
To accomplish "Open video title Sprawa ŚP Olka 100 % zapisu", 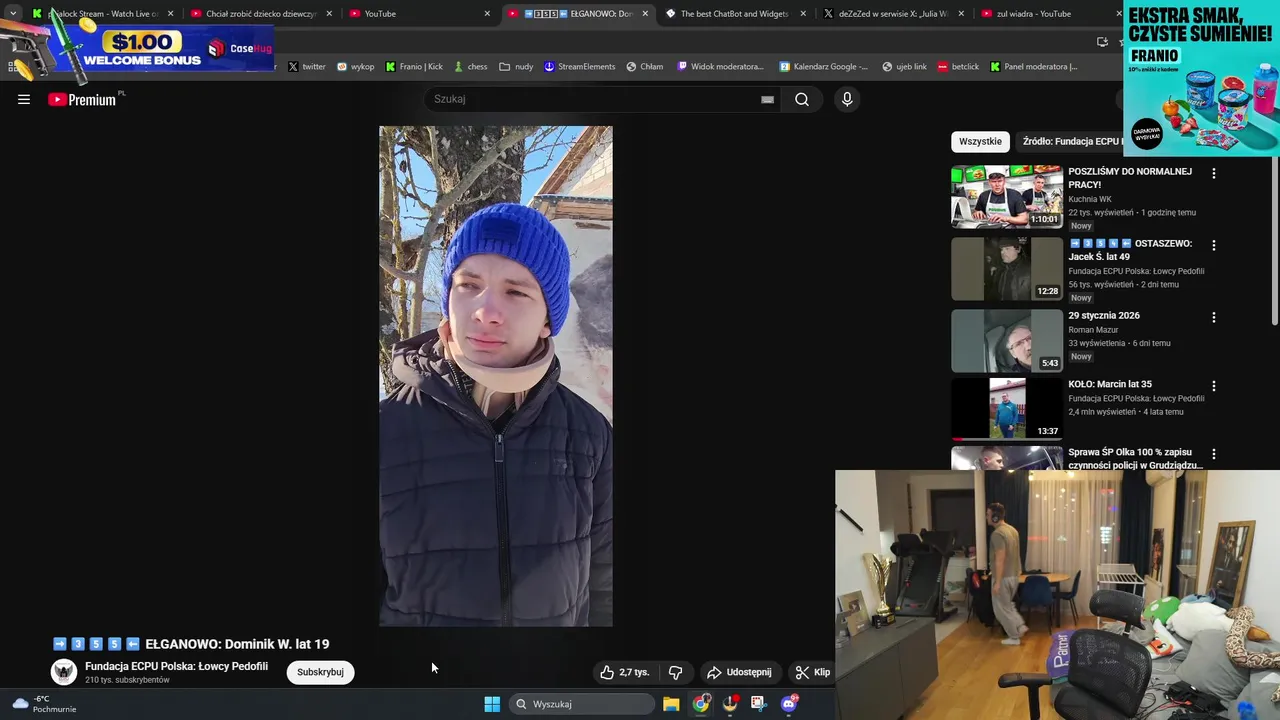I will [1135, 458].
